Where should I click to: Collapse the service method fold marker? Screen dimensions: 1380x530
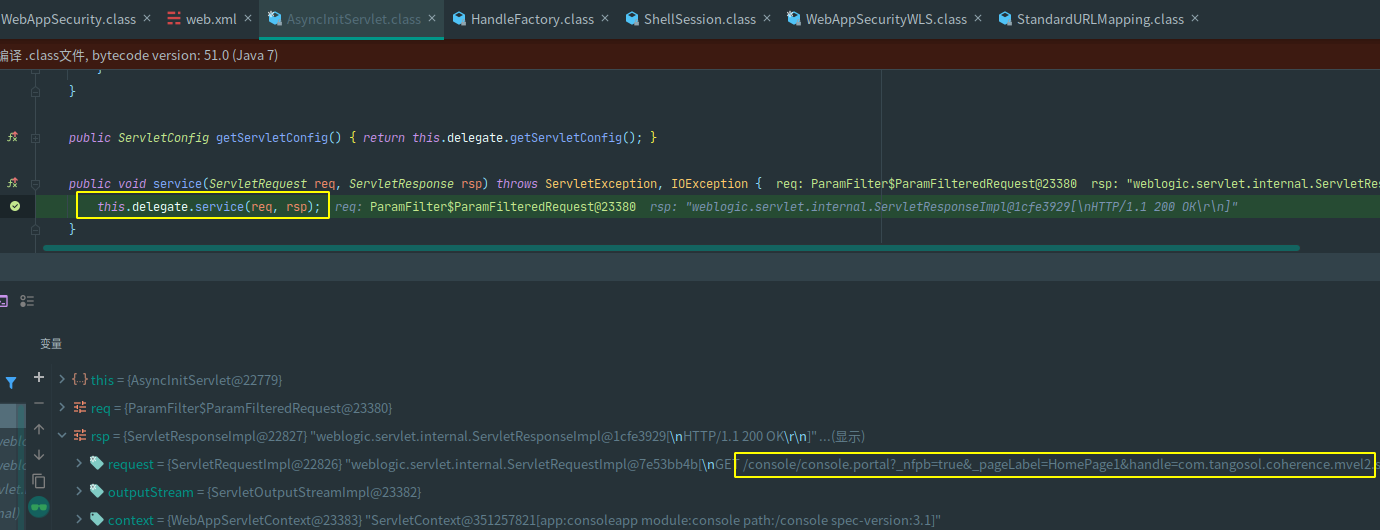[x=36, y=183]
